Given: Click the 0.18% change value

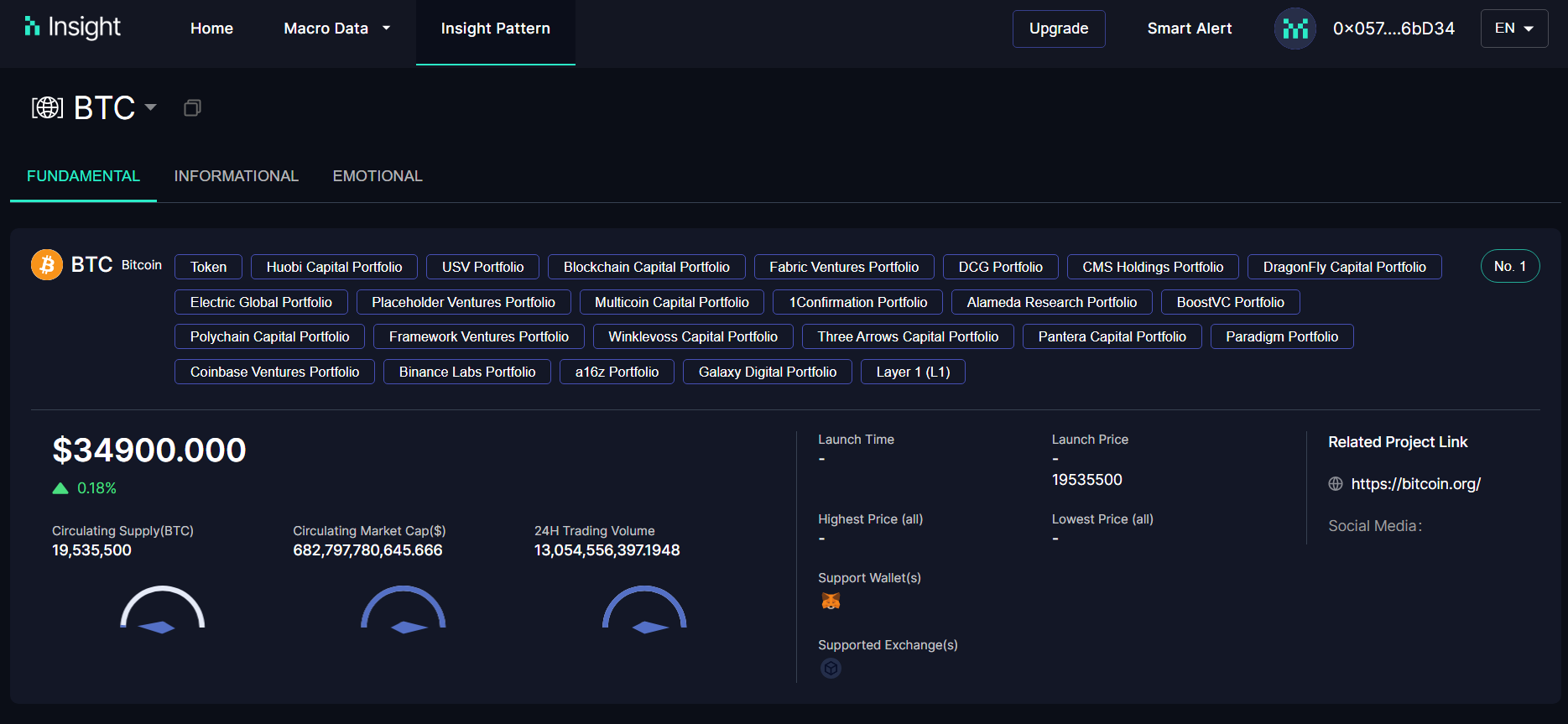Looking at the screenshot, I should 96,488.
